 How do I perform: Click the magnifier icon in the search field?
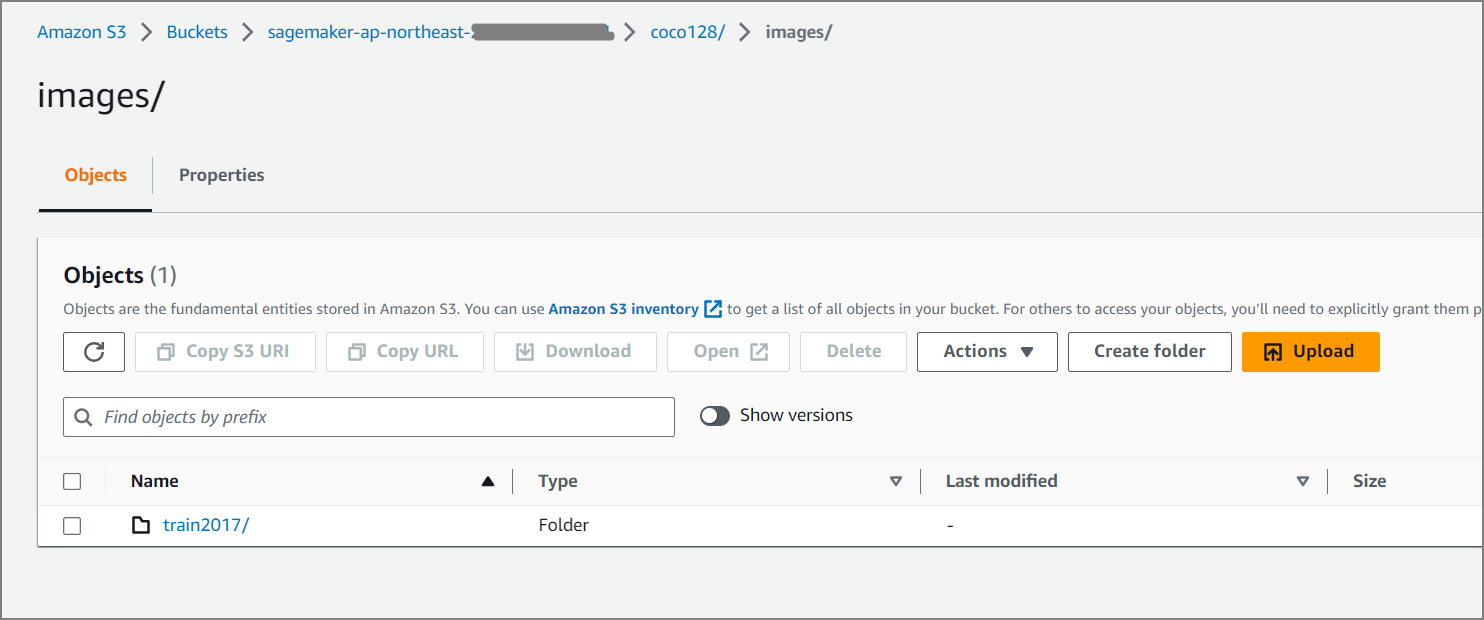(84, 417)
